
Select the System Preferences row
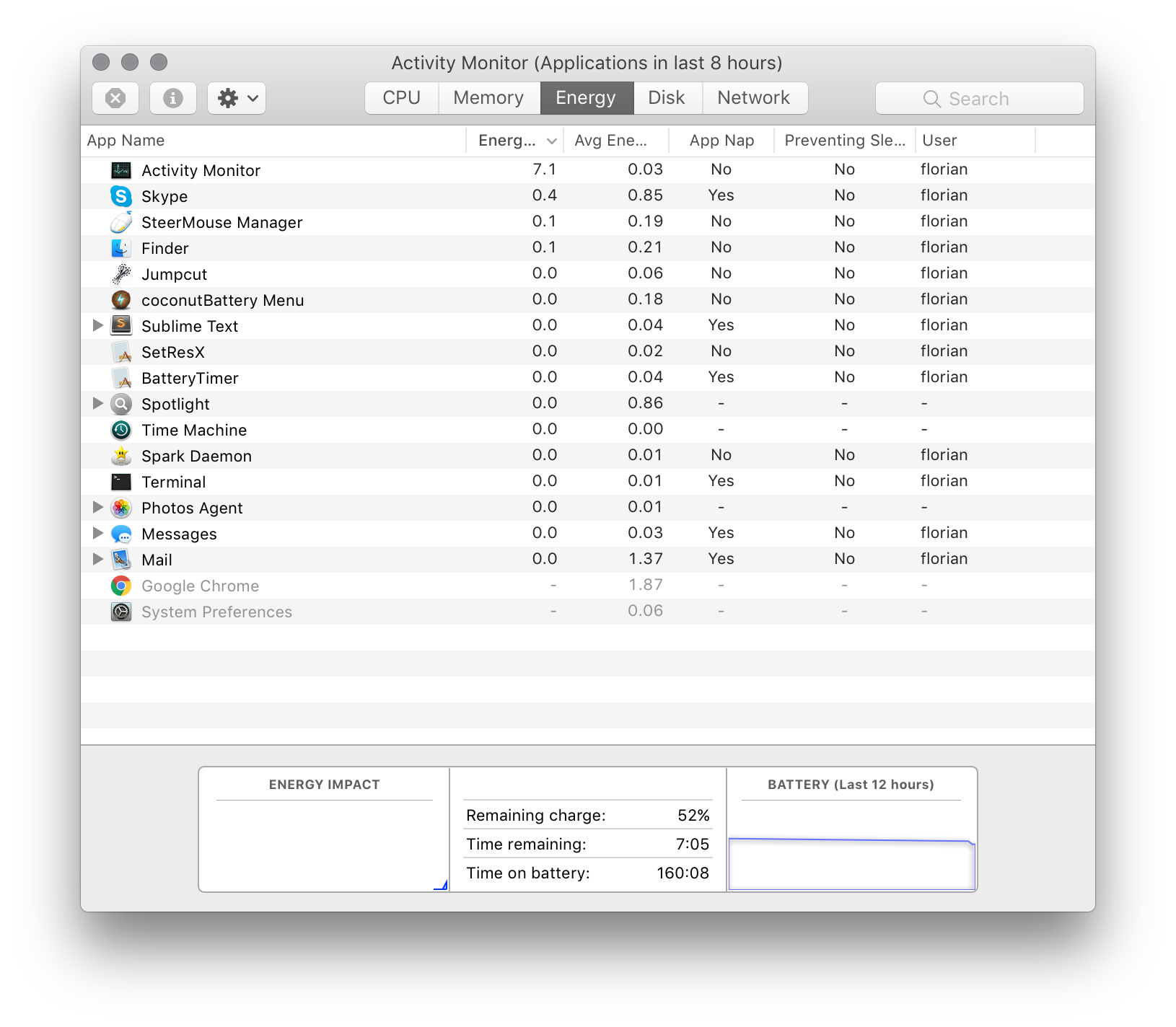tap(216, 612)
